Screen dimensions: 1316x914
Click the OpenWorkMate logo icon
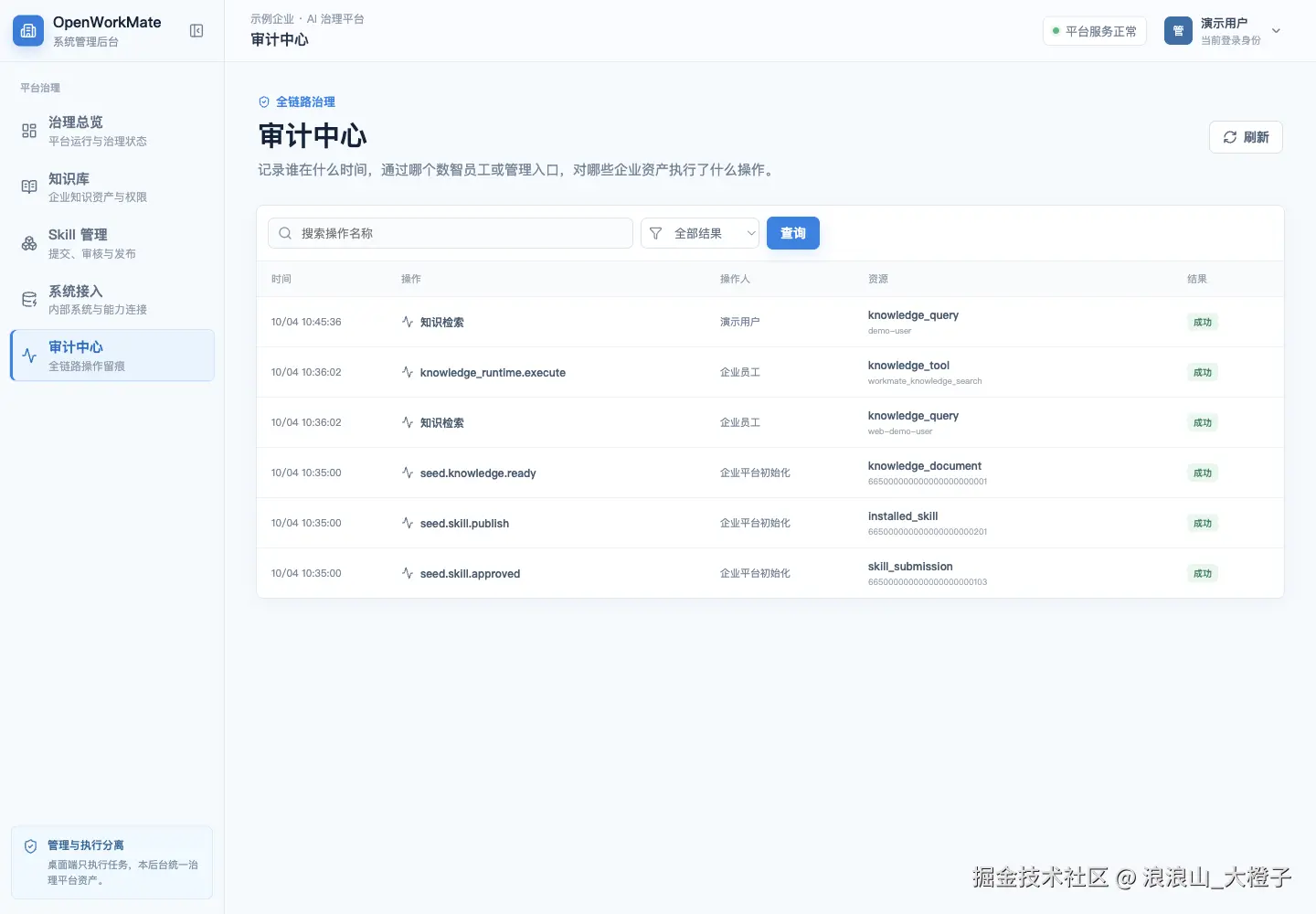pyautogui.click(x=28, y=31)
